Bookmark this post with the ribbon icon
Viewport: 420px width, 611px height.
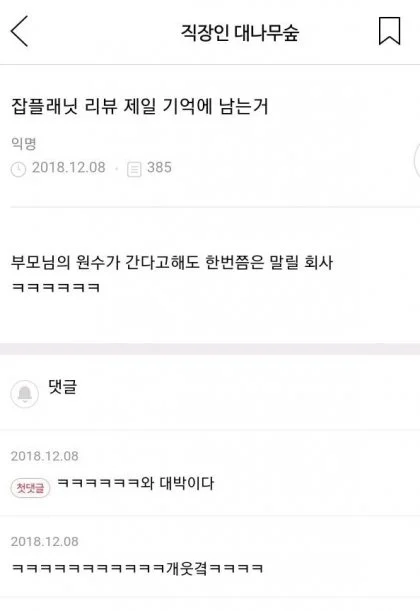pos(389,31)
